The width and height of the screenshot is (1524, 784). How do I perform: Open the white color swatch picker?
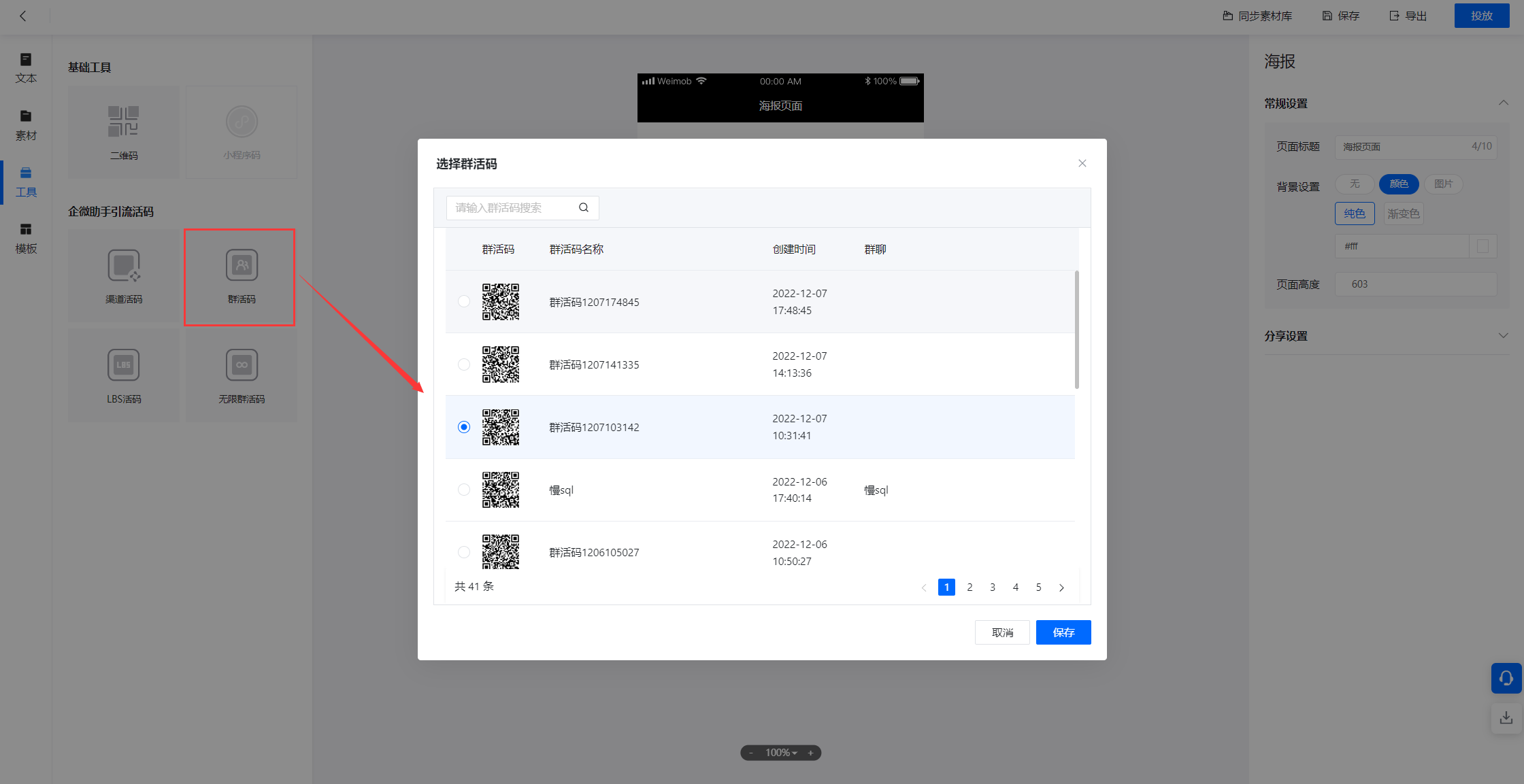click(x=1483, y=246)
